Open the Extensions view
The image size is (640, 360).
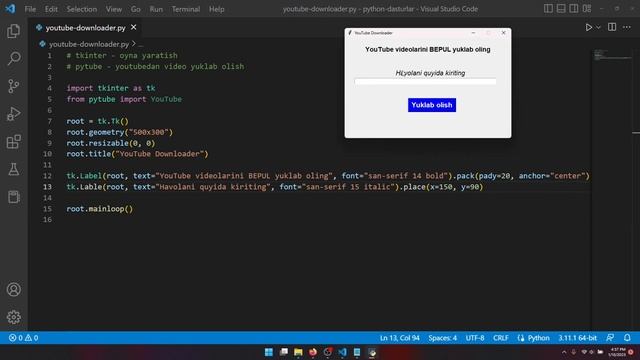(13, 142)
